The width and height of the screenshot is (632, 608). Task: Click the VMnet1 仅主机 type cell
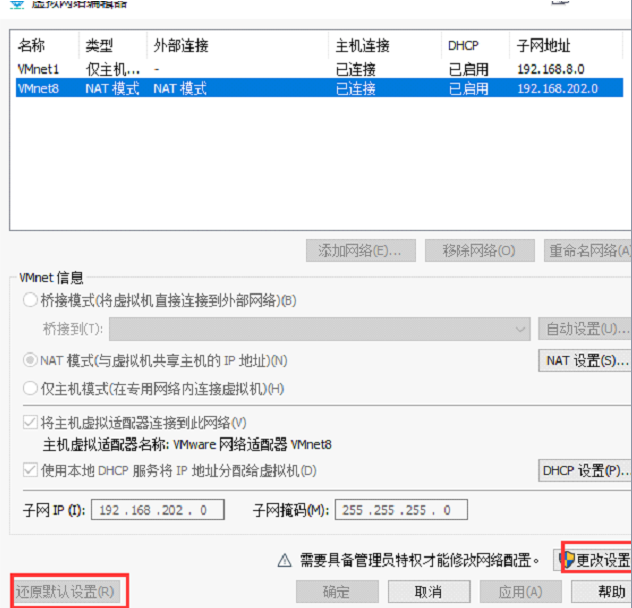(x=112, y=69)
